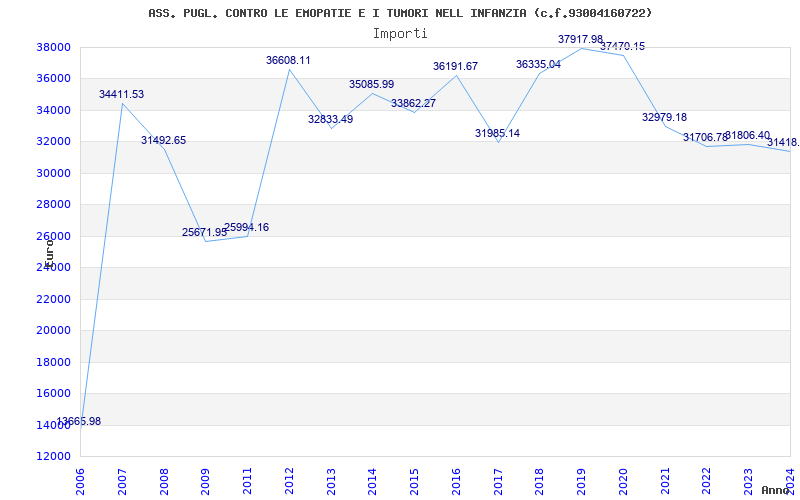Select the 2017 x-axis year label
Viewport: 800px width, 500px height.
tap(498, 482)
